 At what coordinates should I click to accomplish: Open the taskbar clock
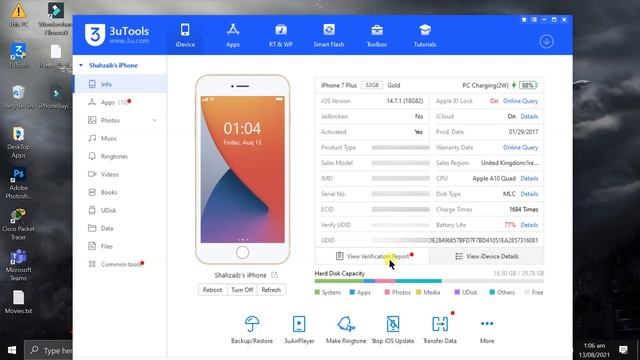[594, 350]
